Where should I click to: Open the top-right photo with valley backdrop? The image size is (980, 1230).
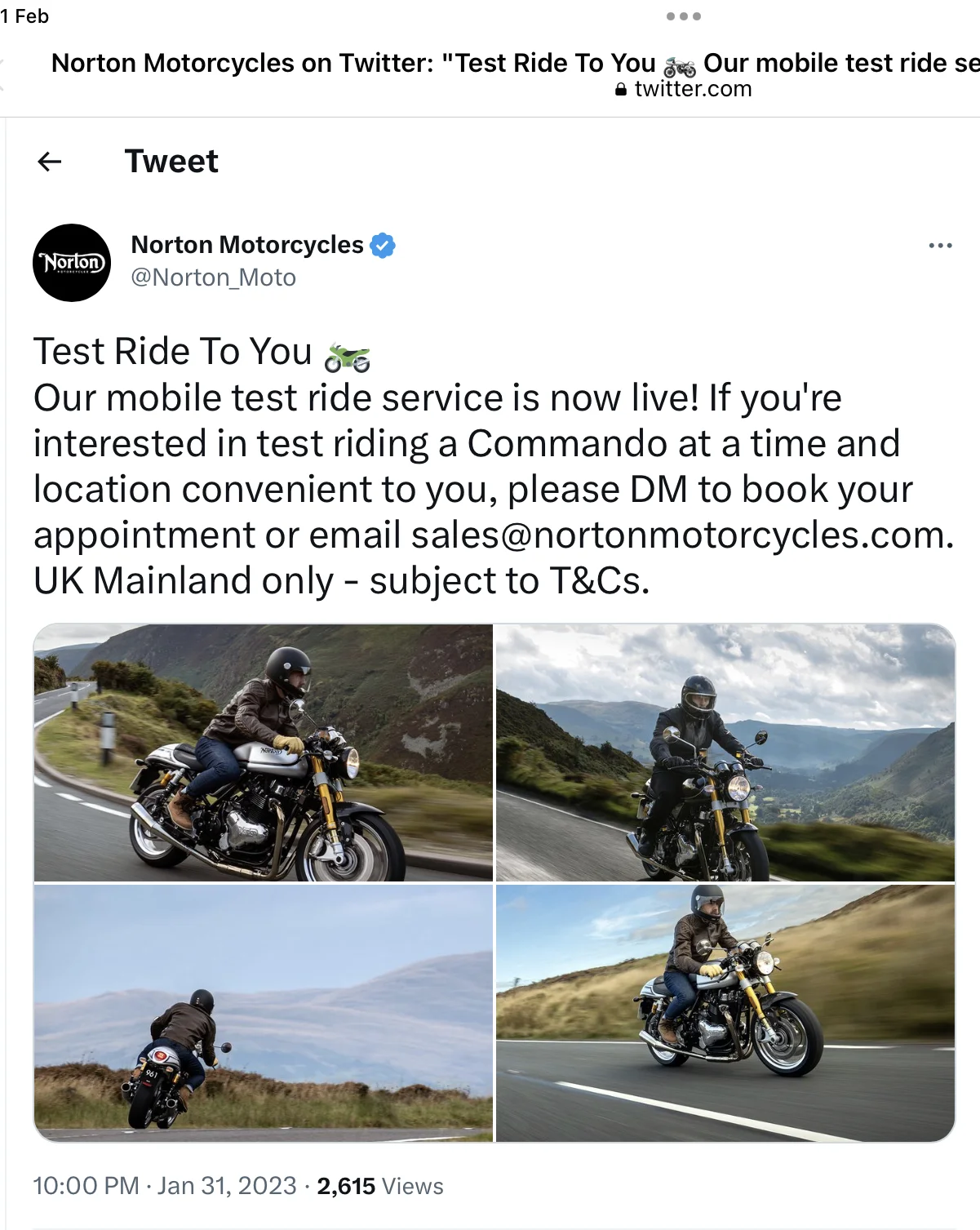725,753
